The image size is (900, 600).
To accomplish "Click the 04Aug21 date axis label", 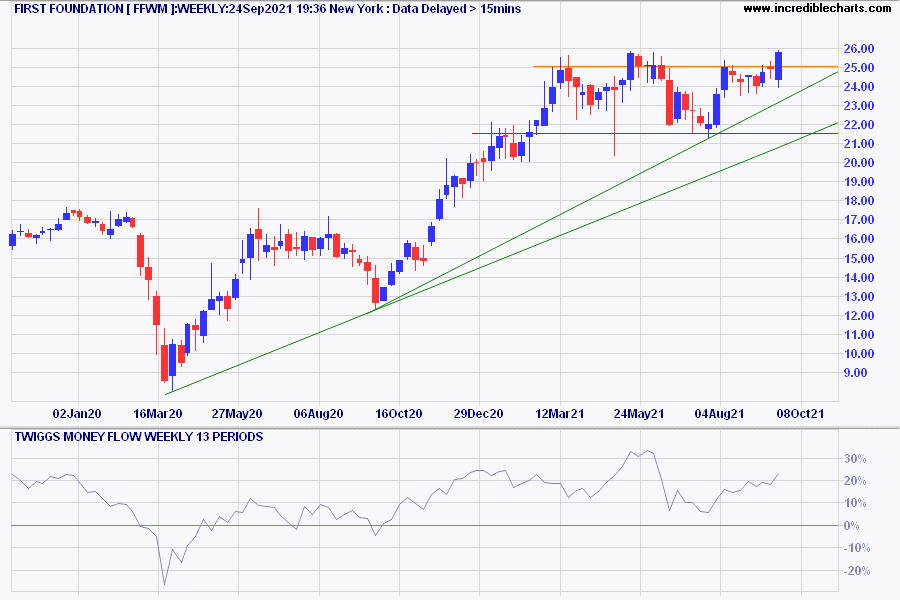I will pyautogui.click(x=719, y=414).
